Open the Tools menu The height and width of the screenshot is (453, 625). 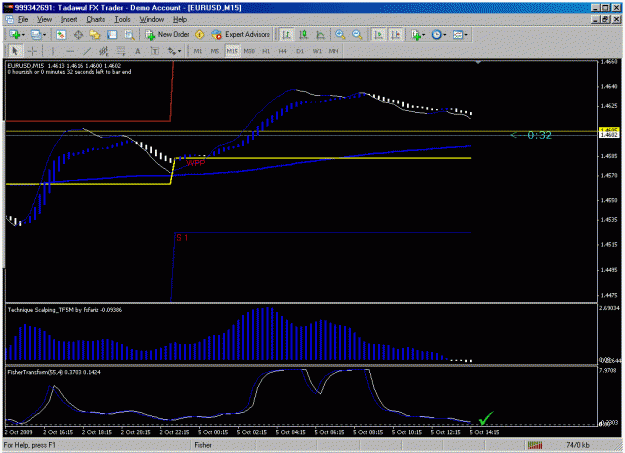tap(122, 20)
